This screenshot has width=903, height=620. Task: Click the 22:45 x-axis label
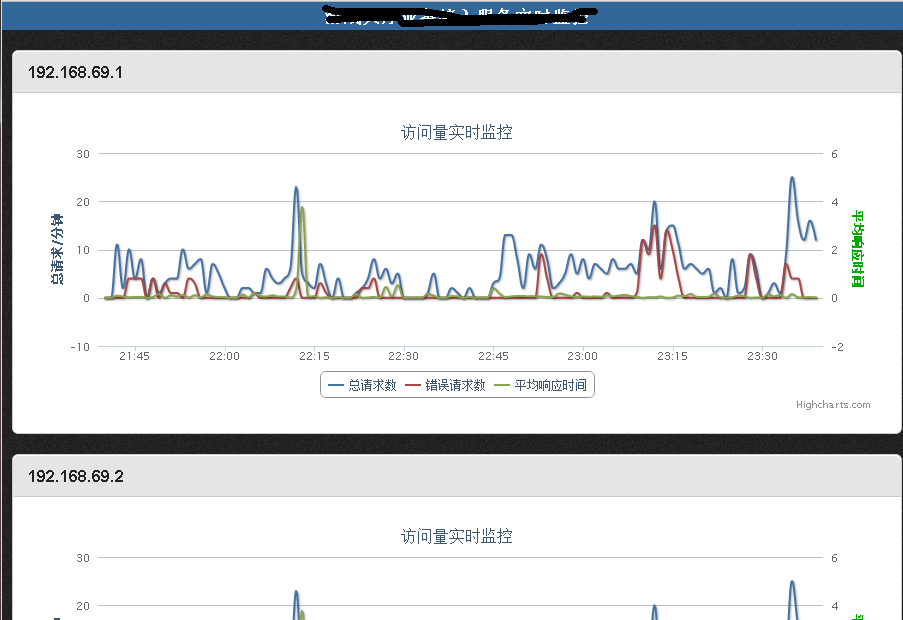[x=493, y=356]
